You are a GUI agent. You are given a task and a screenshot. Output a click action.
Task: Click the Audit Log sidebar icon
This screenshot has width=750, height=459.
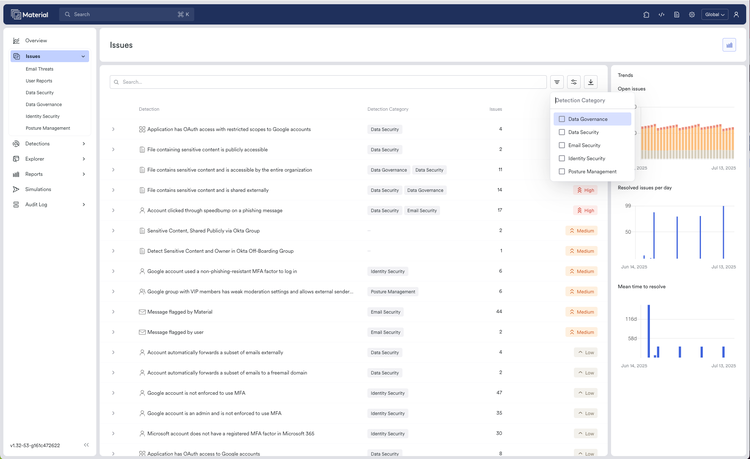[16, 205]
